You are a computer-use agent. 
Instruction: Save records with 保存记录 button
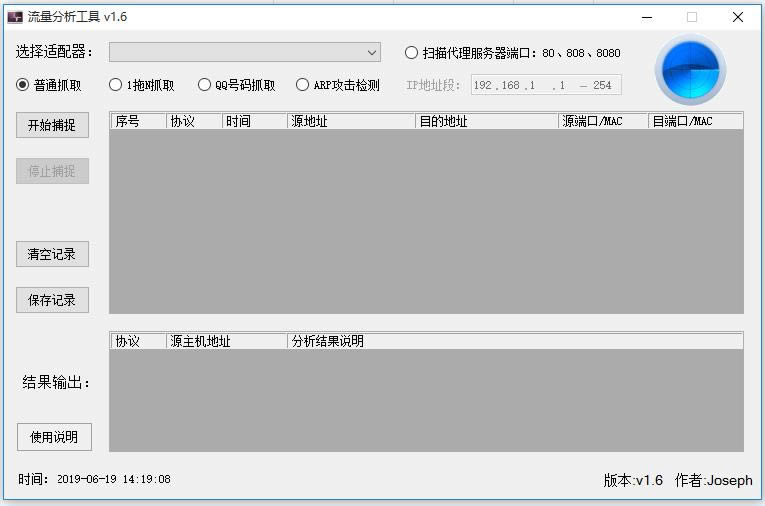tap(52, 300)
